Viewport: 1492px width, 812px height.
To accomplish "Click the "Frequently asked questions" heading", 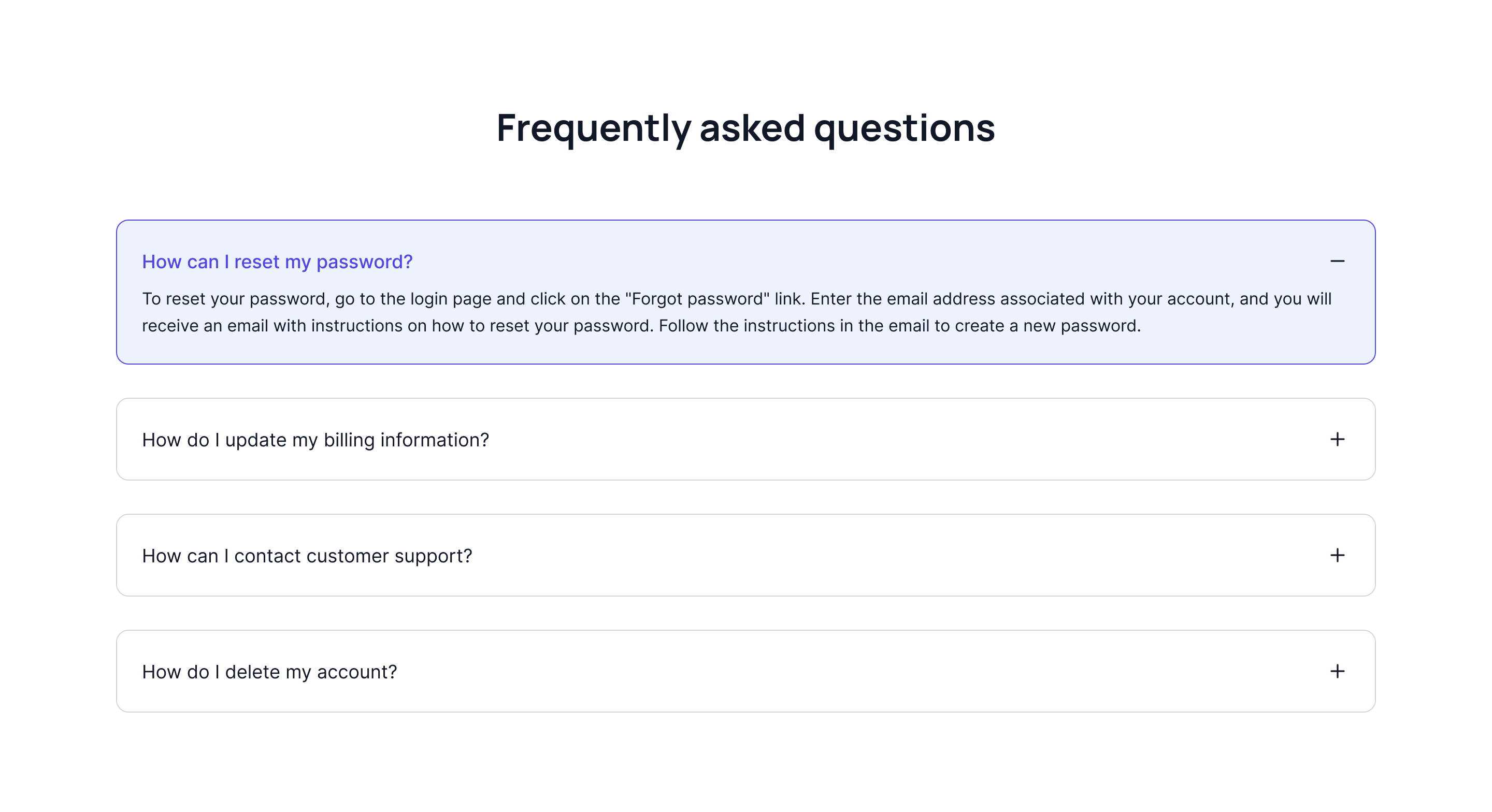I will pos(745,128).
